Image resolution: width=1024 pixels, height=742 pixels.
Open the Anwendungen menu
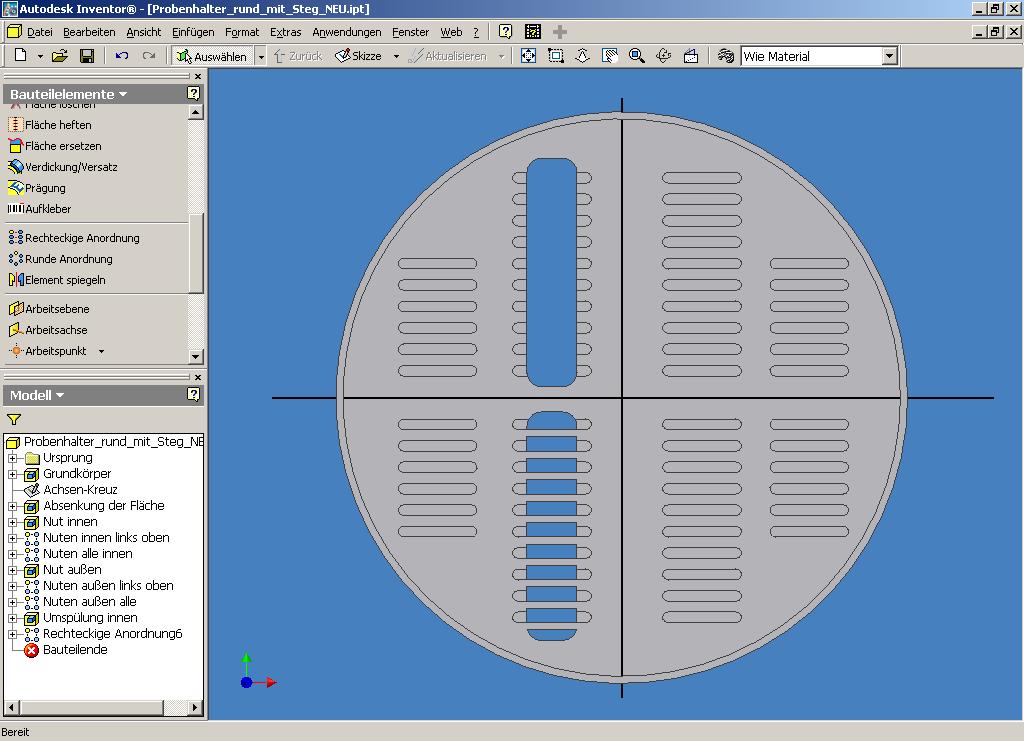pyautogui.click(x=346, y=32)
